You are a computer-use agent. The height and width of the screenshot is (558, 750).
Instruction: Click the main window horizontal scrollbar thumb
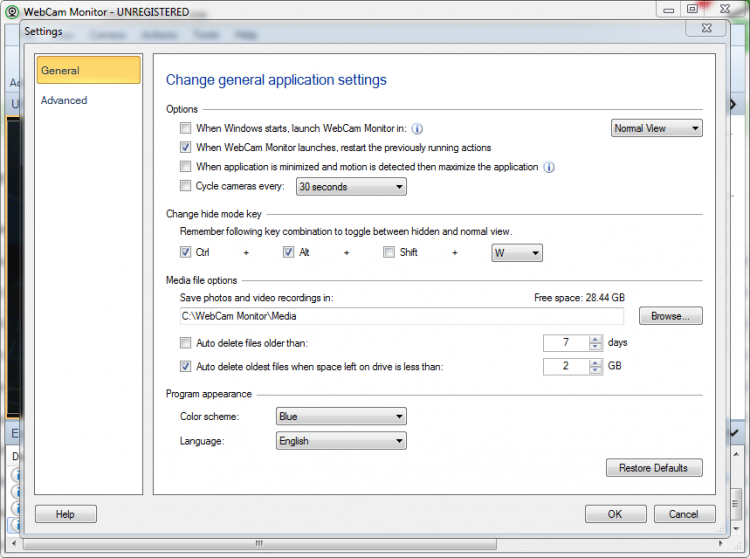tap(259, 544)
